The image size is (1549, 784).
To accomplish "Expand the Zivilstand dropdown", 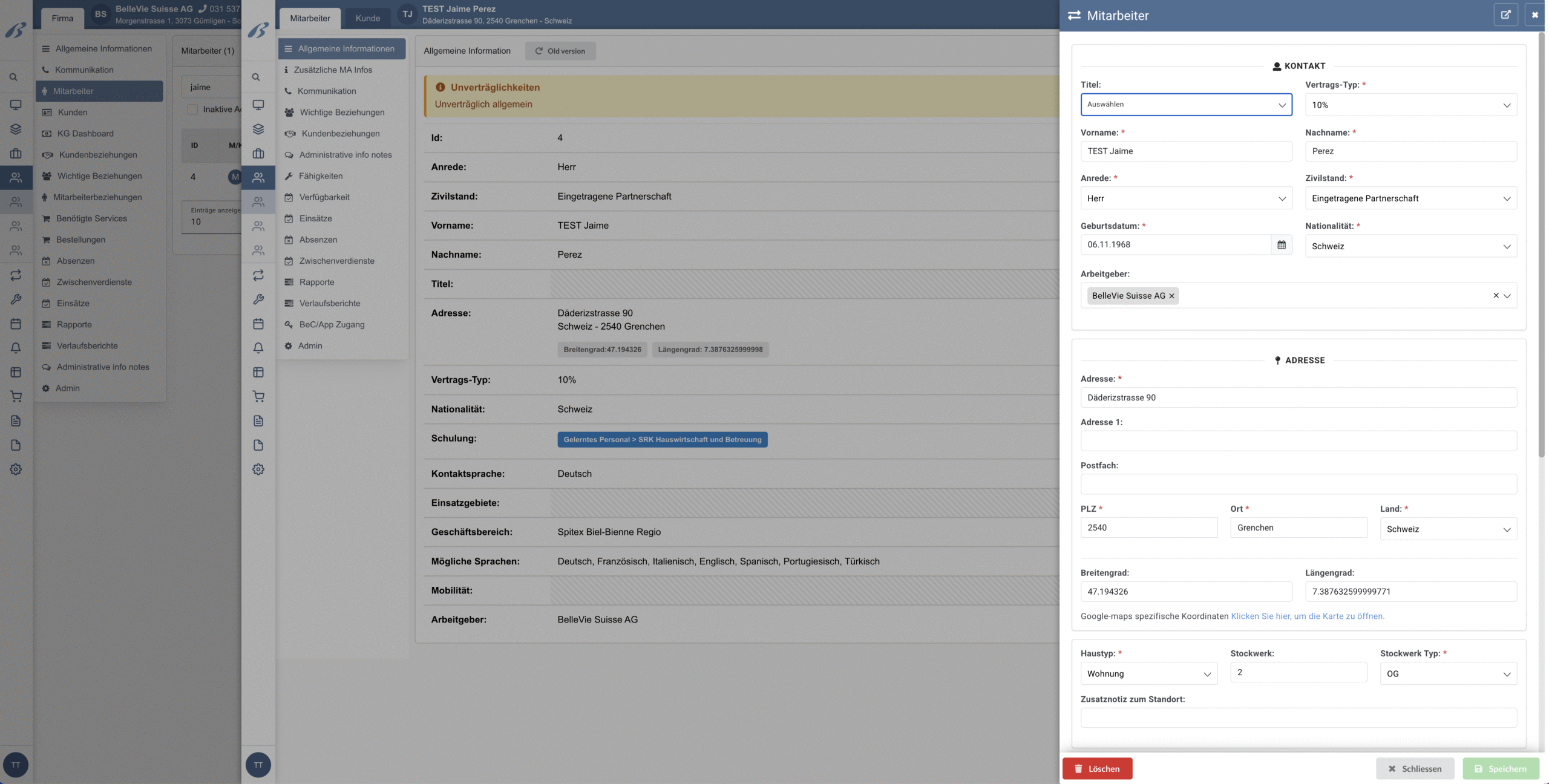I will 1410,198.
